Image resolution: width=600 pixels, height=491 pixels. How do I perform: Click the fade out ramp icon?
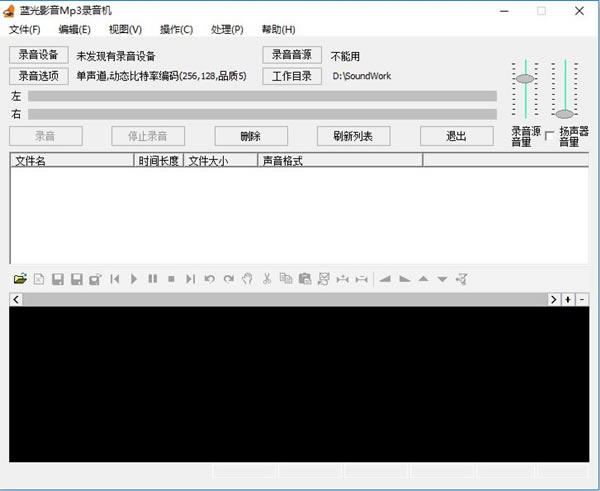pos(404,279)
